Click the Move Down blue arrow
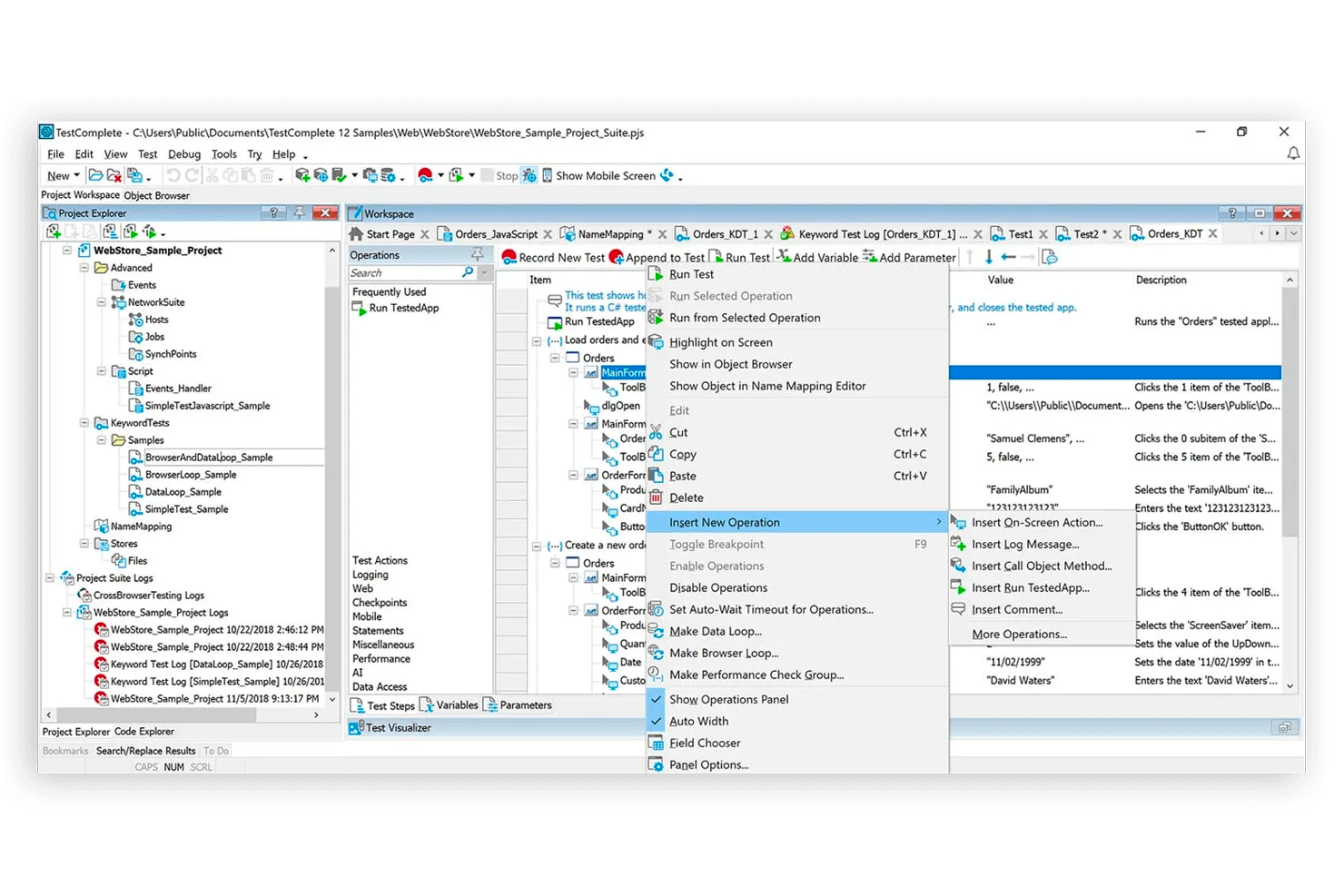Viewport: 1344px width, 896px height. coord(989,257)
